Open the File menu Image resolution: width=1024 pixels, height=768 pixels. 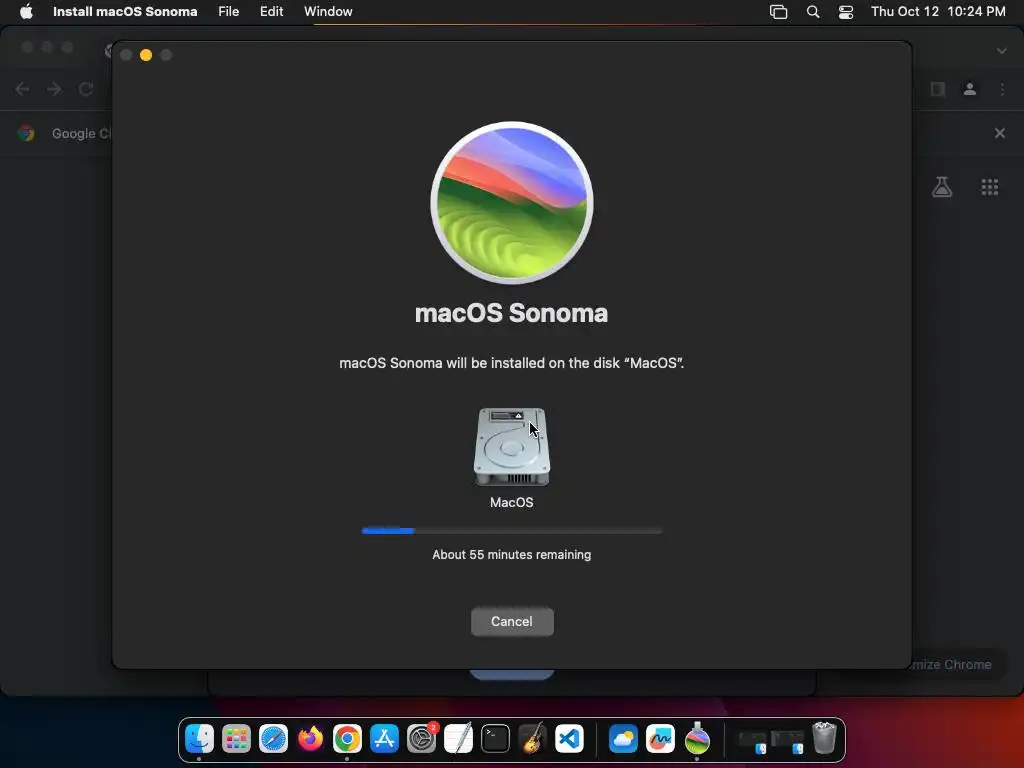click(x=229, y=11)
